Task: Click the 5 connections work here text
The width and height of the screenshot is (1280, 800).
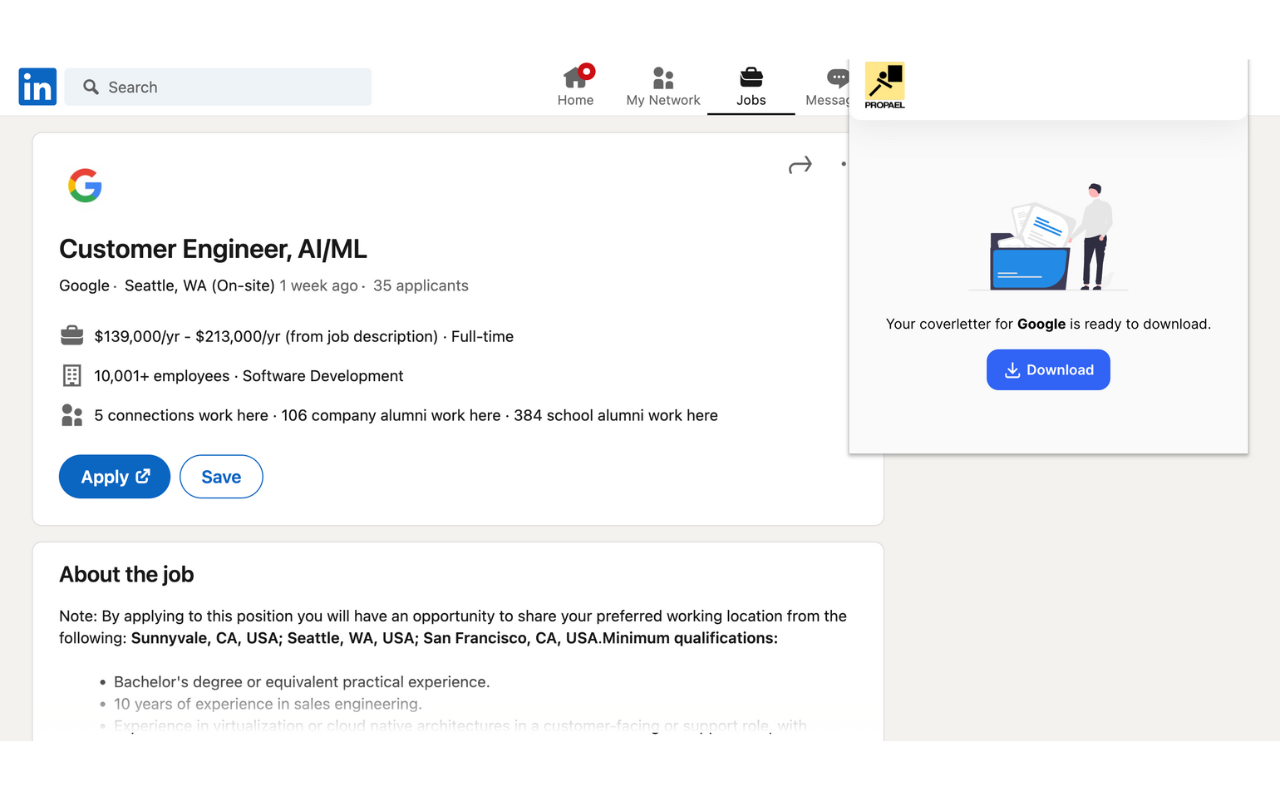Action: coord(181,415)
